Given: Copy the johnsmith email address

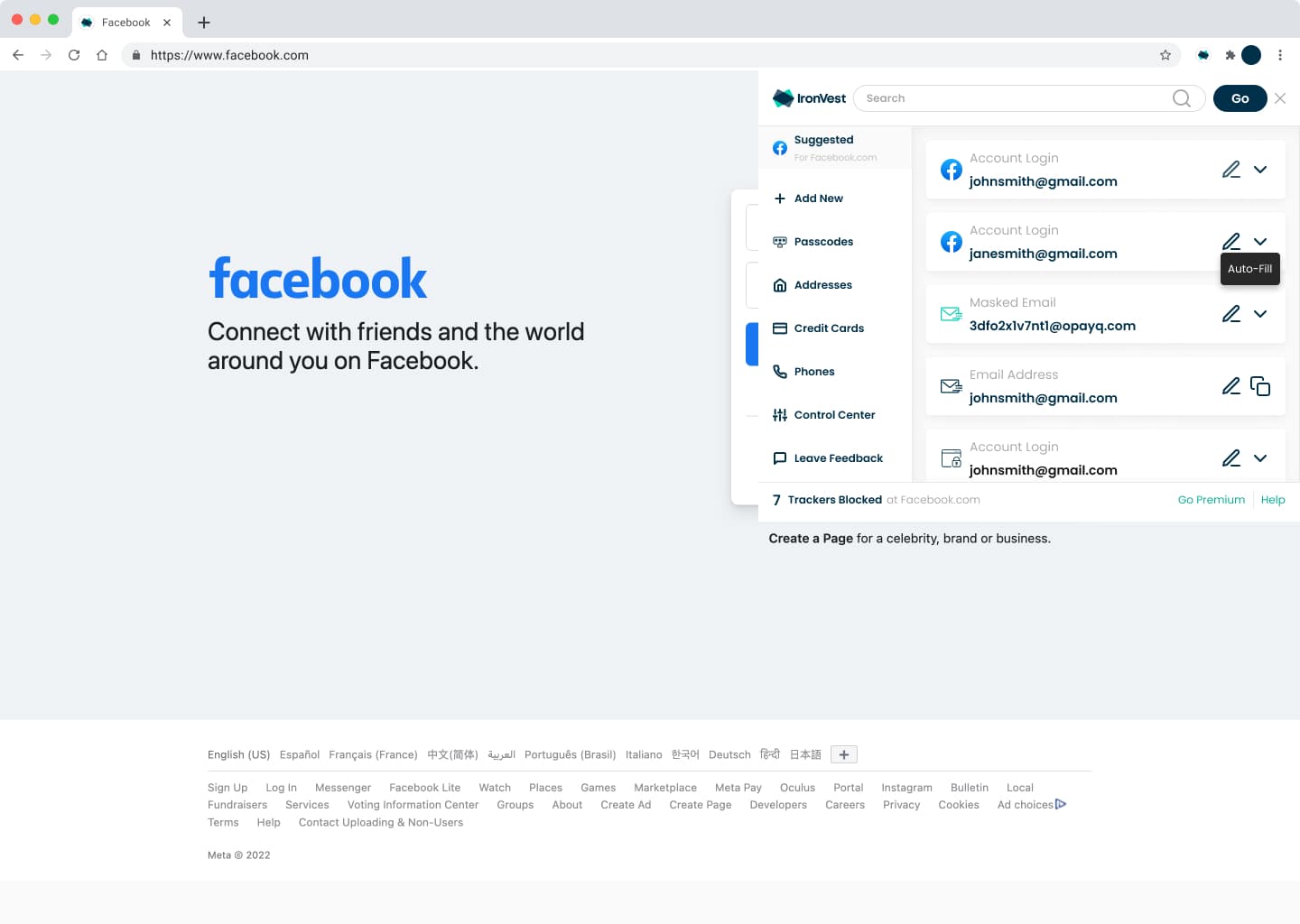Looking at the screenshot, I should click(1260, 386).
